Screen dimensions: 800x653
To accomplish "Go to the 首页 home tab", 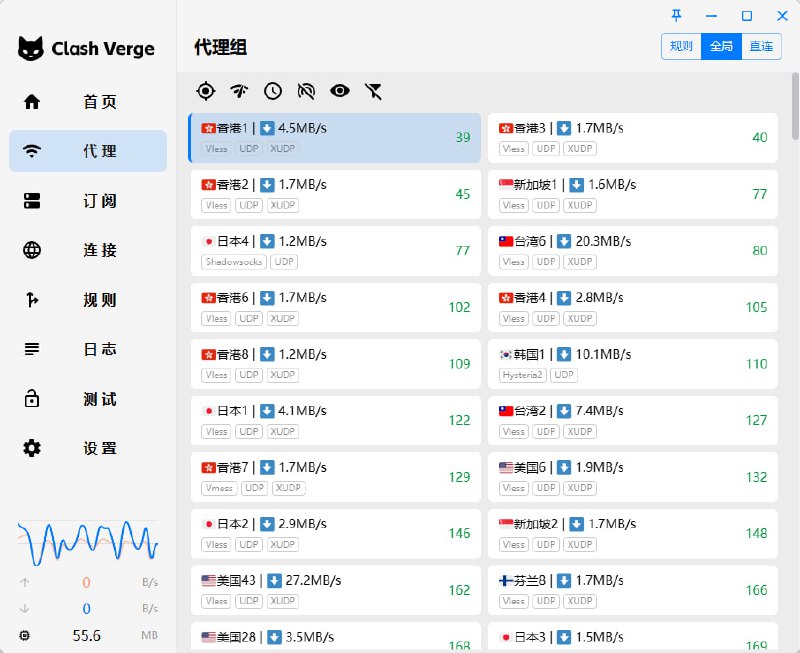I will point(87,102).
